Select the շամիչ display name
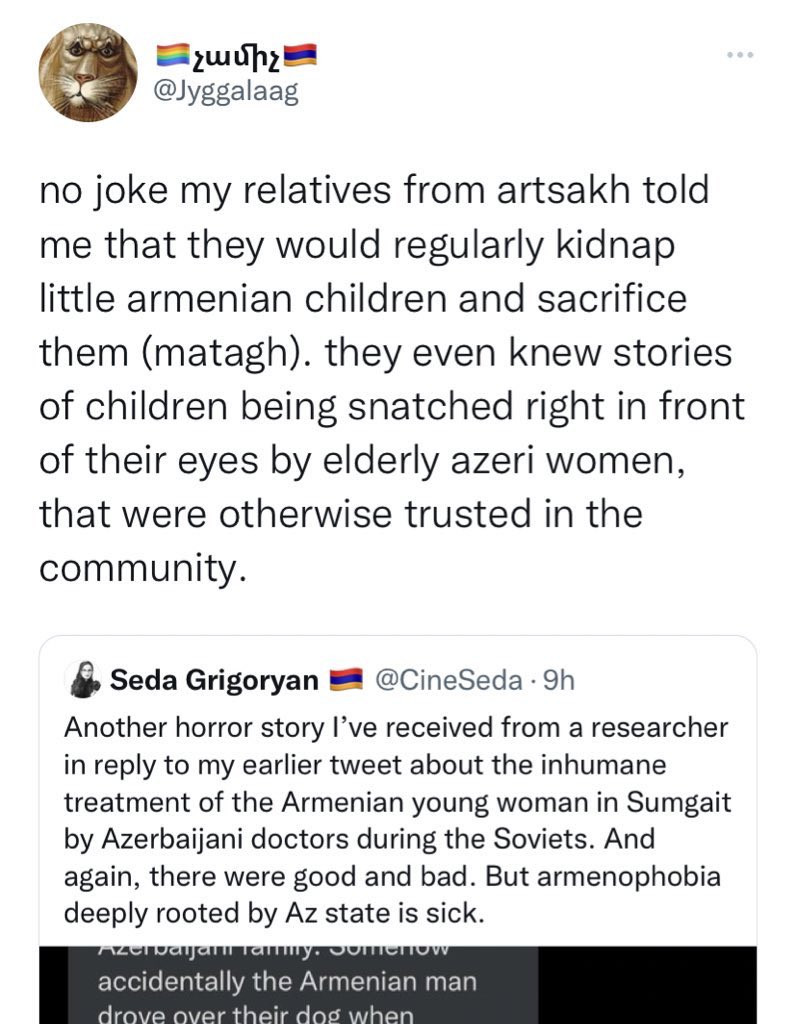The width and height of the screenshot is (796, 1024). [236, 56]
